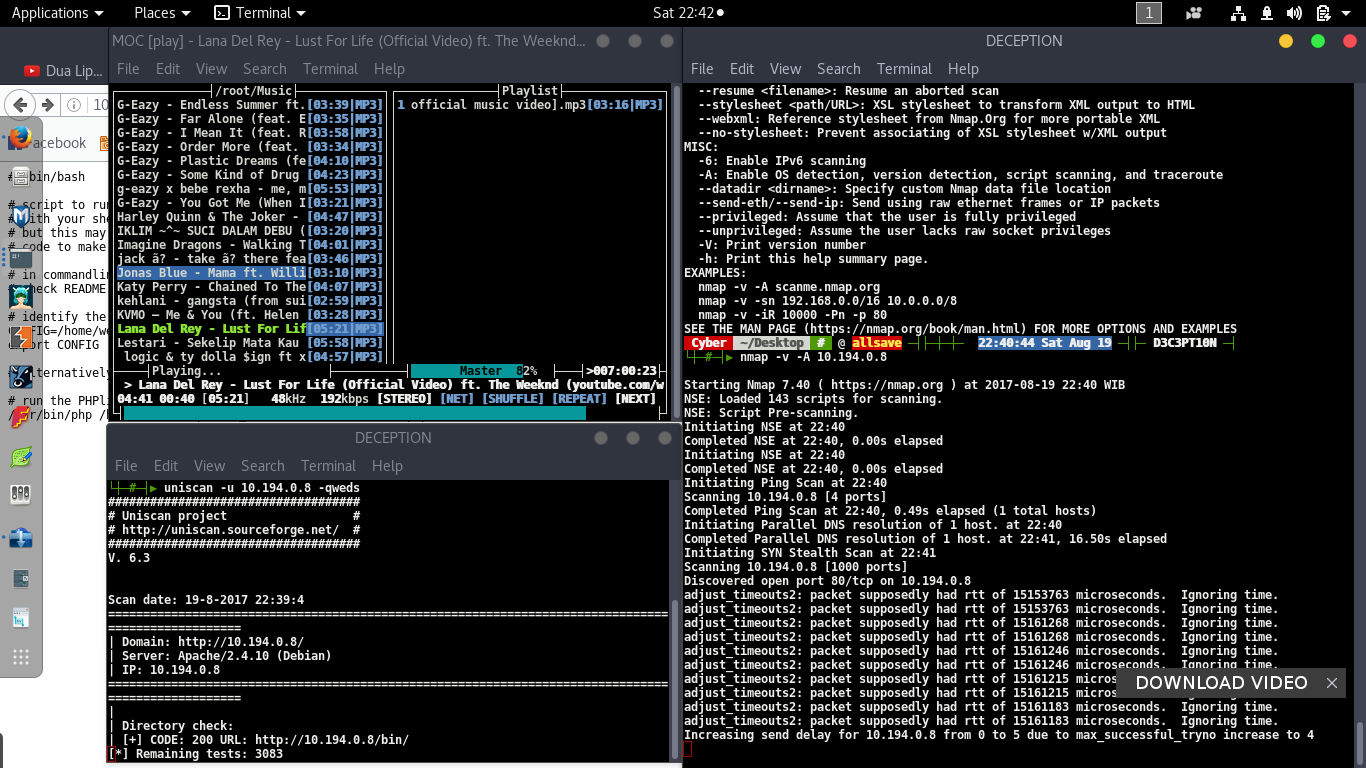Open File menu in MOC terminal window
Screen dimensions: 1366x768
(128, 69)
